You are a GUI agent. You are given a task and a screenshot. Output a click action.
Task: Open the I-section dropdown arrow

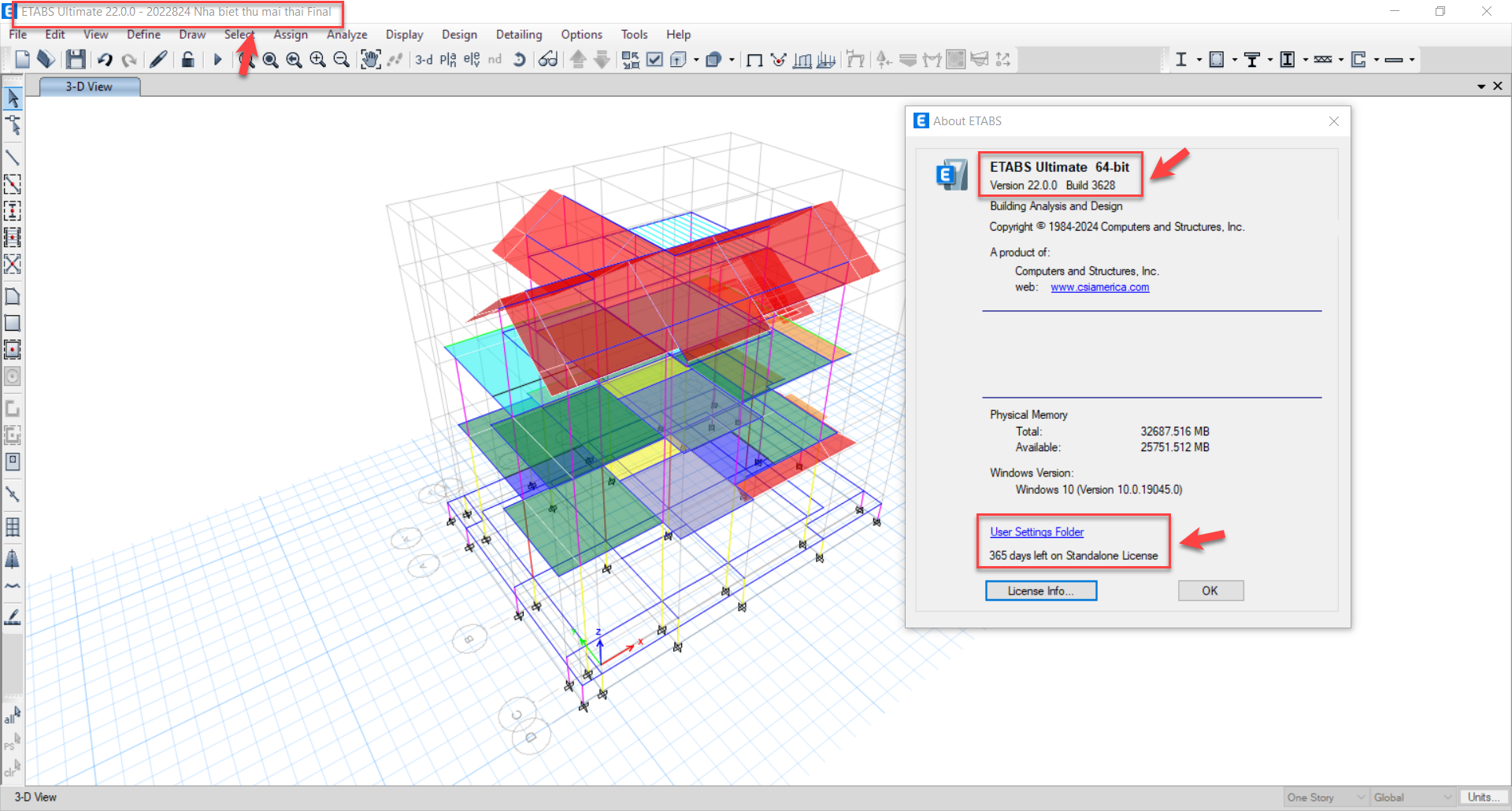point(1199,60)
